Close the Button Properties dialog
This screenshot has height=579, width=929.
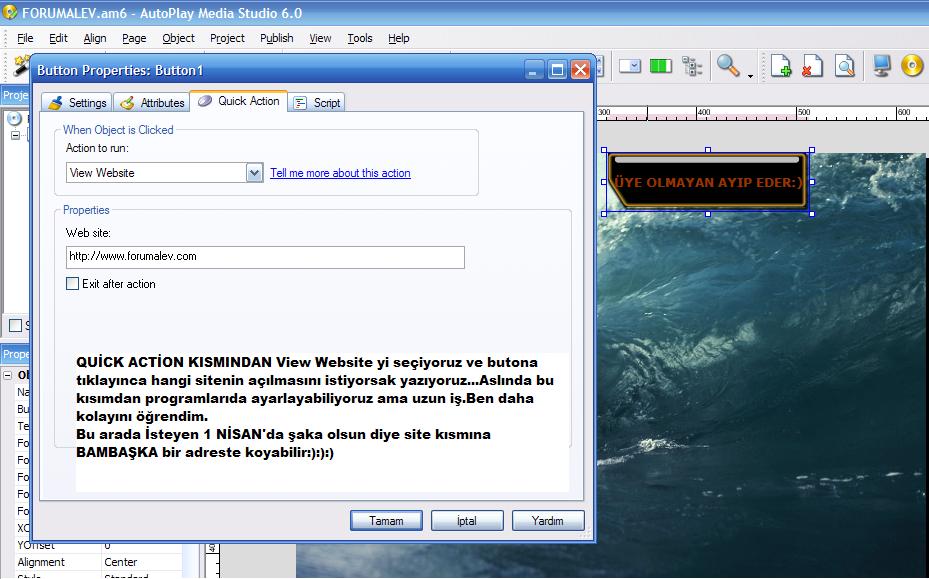click(580, 70)
